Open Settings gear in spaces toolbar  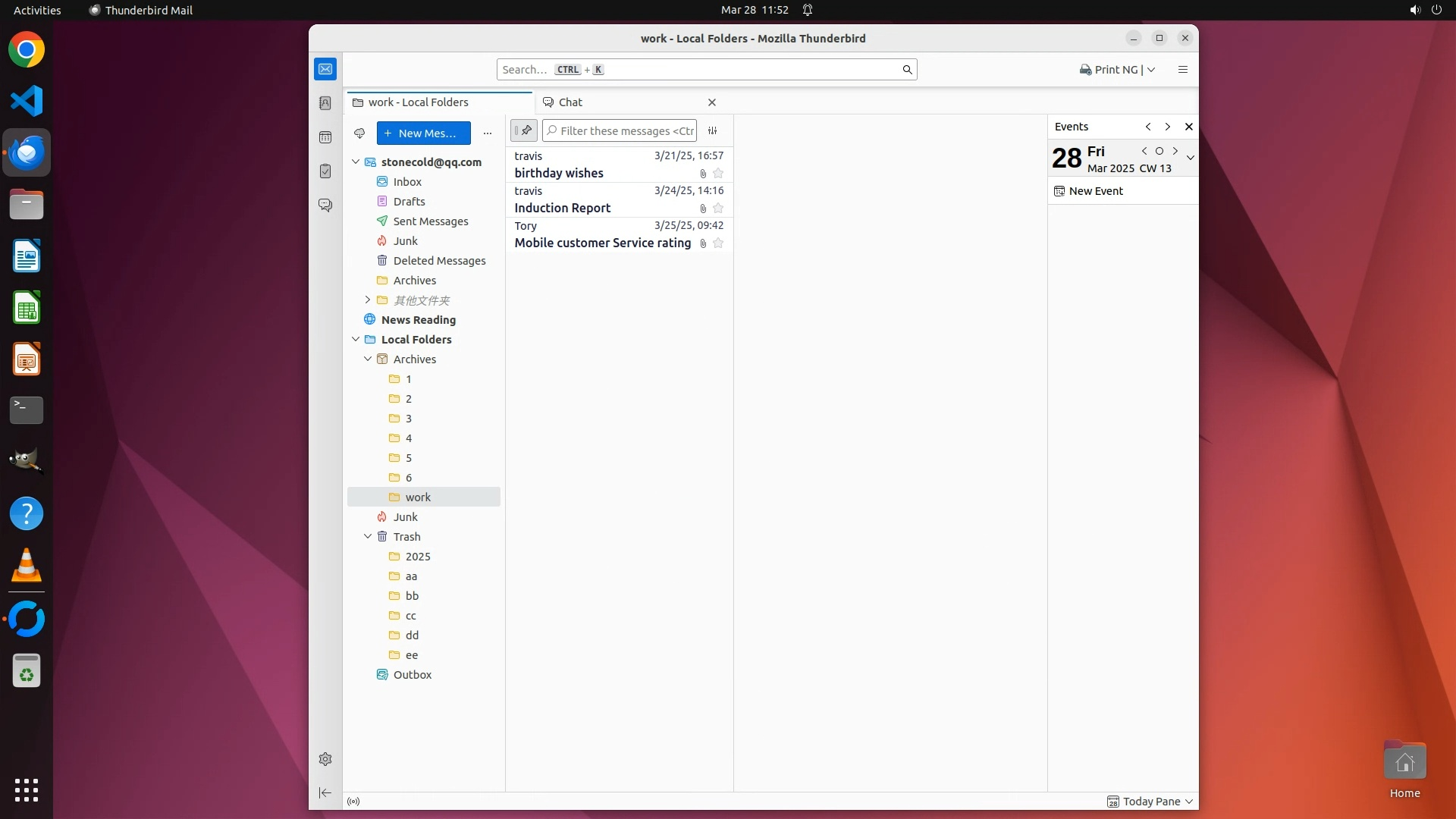325,759
